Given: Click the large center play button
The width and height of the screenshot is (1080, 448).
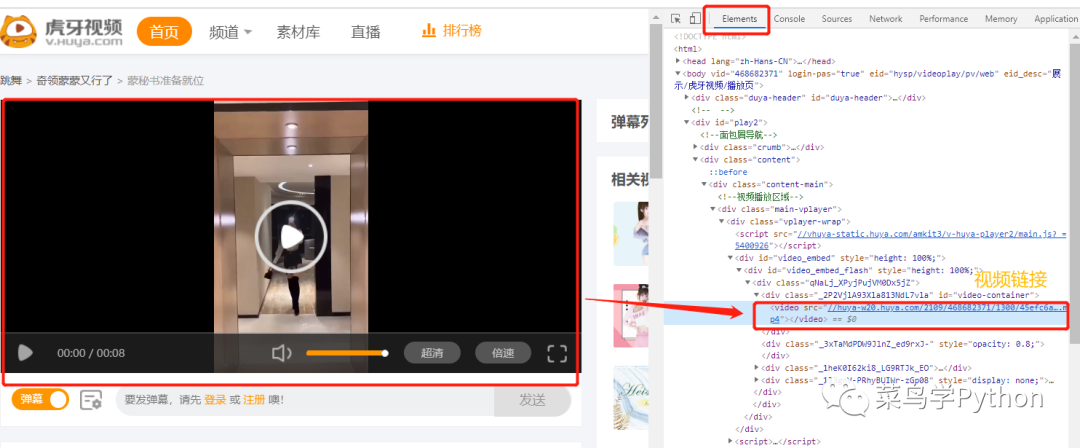Looking at the screenshot, I should (x=289, y=236).
